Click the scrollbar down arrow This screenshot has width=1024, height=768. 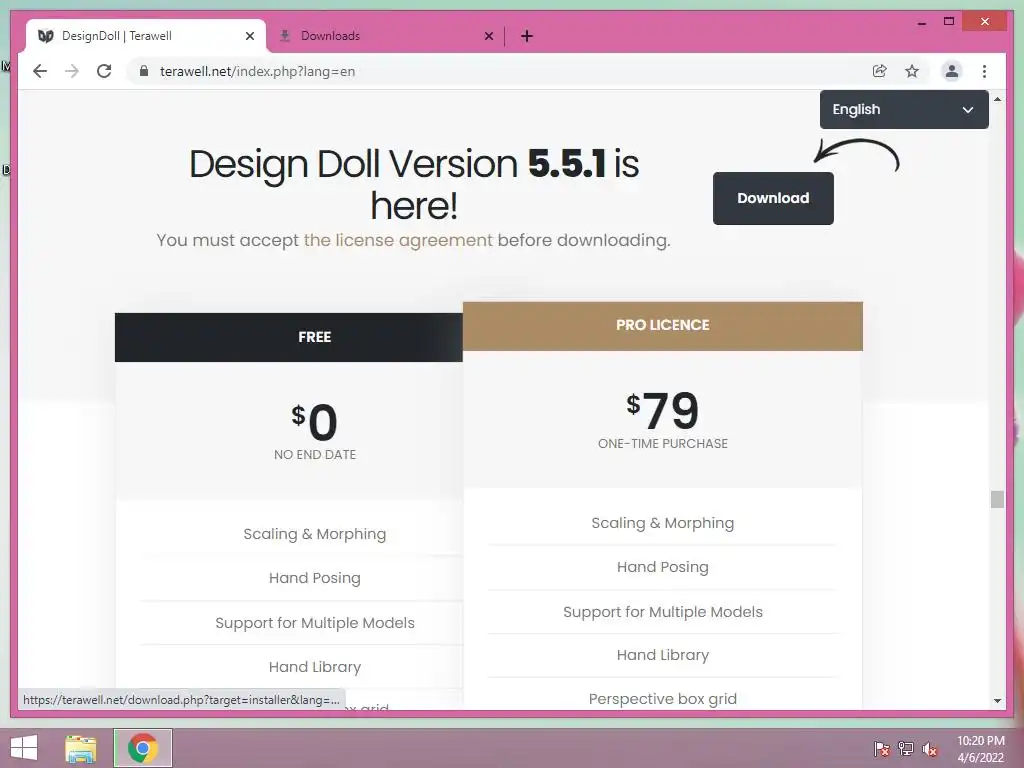click(997, 701)
